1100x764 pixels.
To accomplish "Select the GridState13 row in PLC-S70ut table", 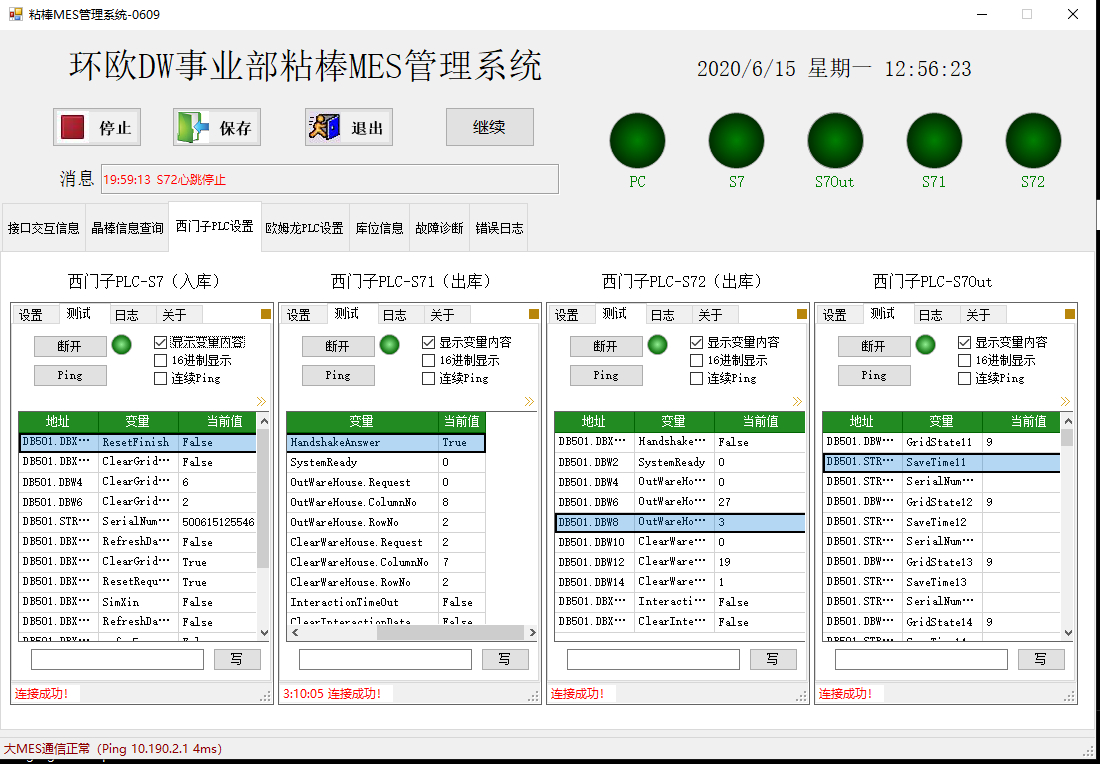I will pos(941,562).
